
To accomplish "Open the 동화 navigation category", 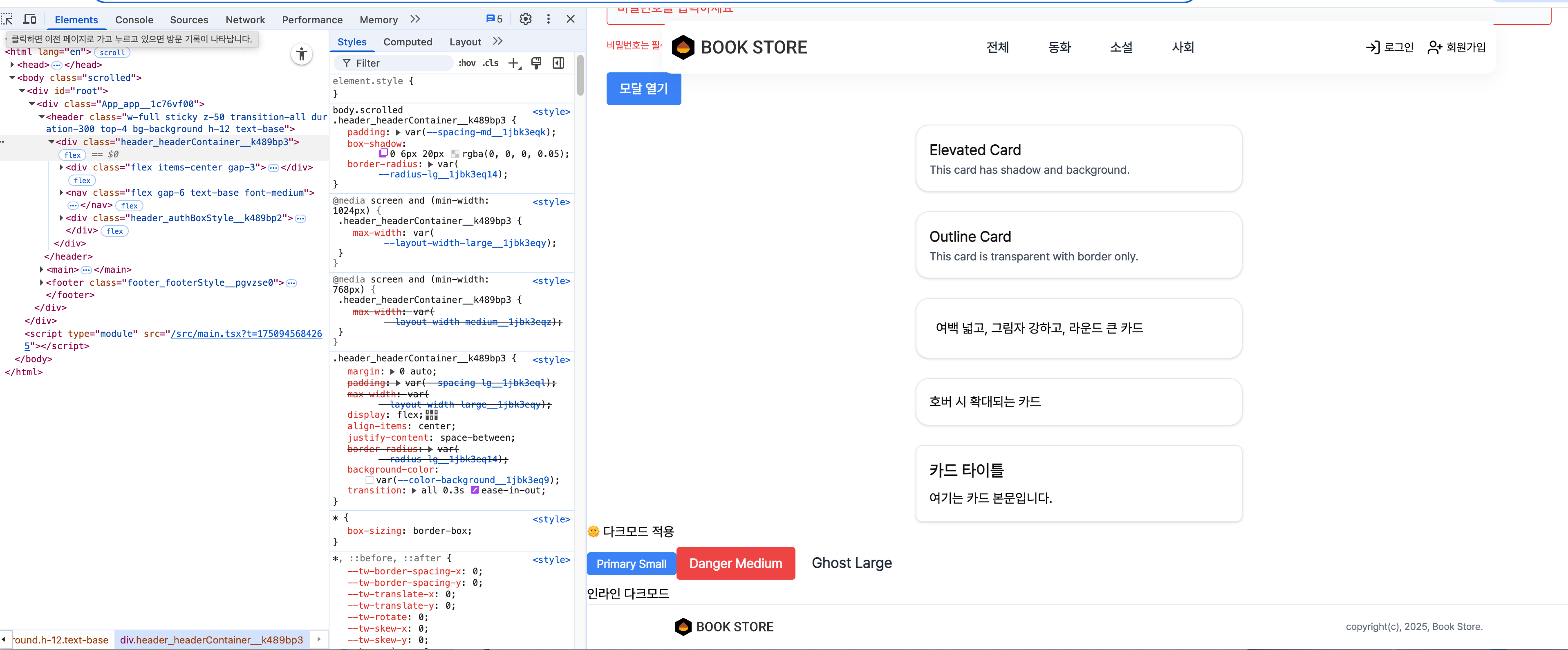I will [x=1059, y=47].
